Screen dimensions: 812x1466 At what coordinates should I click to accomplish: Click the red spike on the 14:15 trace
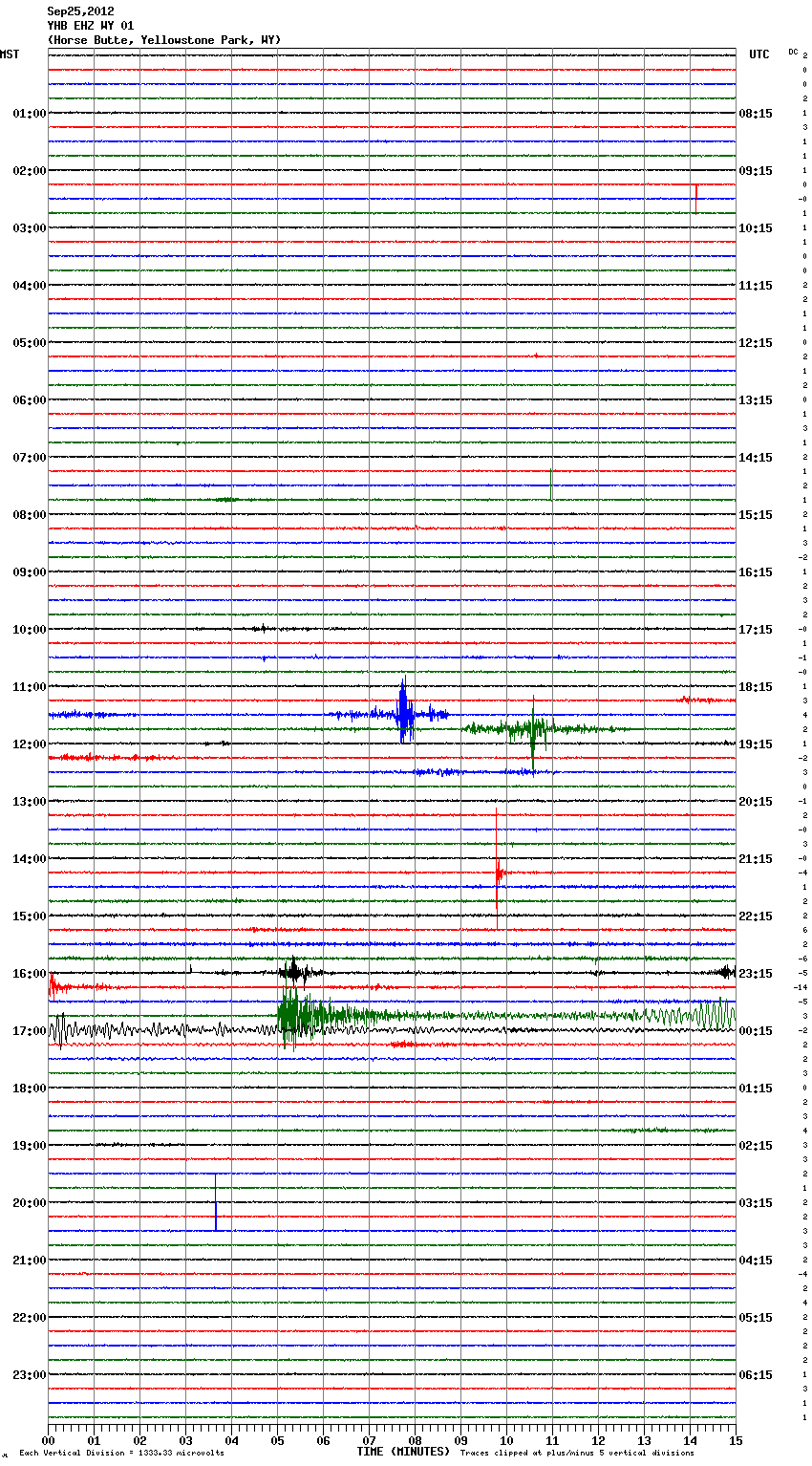pos(498,872)
